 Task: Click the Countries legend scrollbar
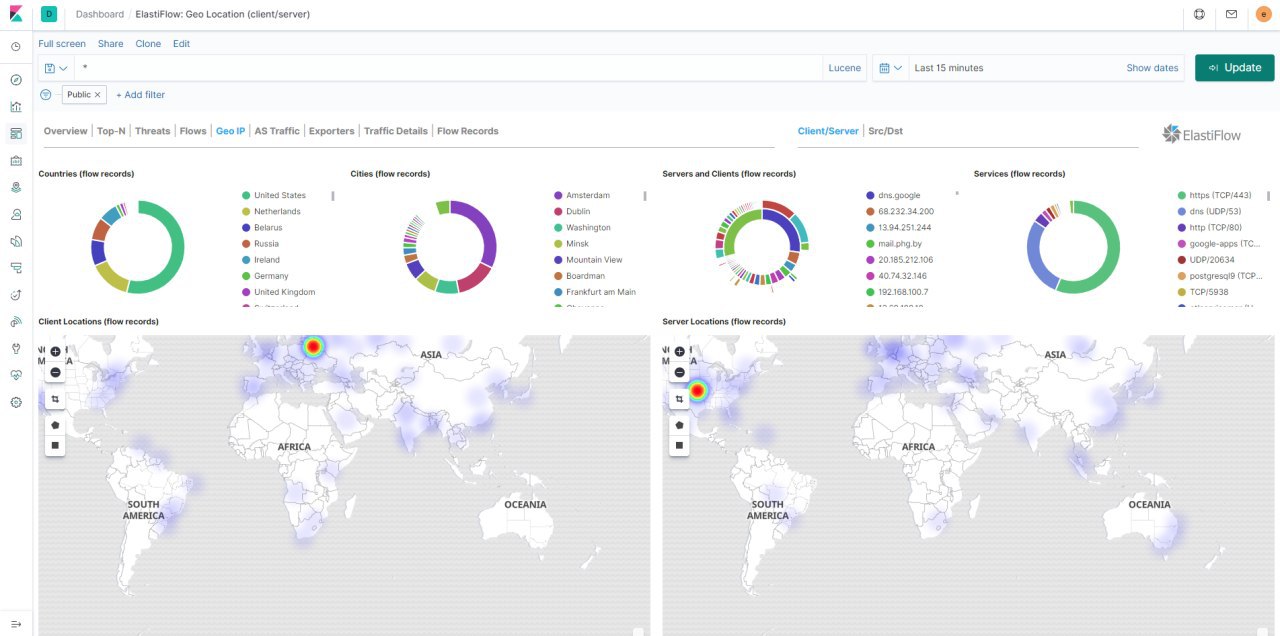coord(333,196)
